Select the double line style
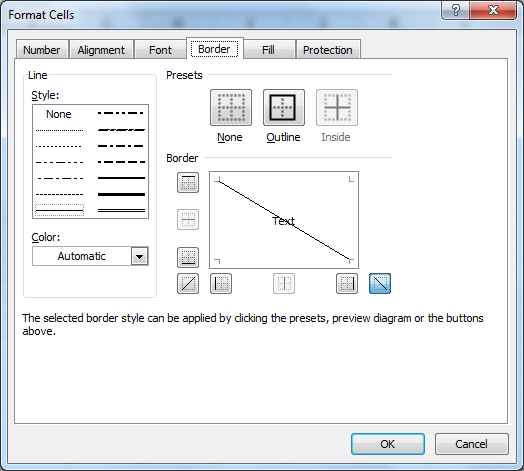This screenshot has height=471, width=524. coord(121,210)
